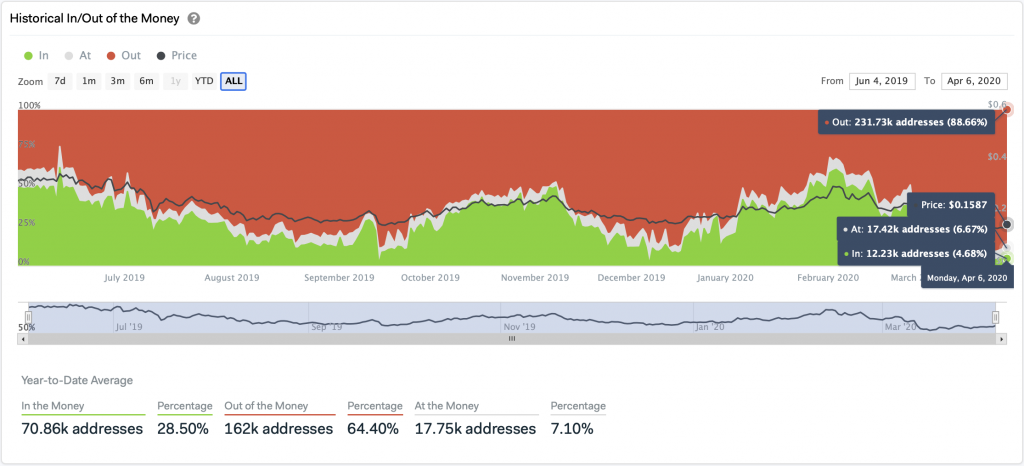
Task: Toggle the Price legend series
Action: (176, 55)
